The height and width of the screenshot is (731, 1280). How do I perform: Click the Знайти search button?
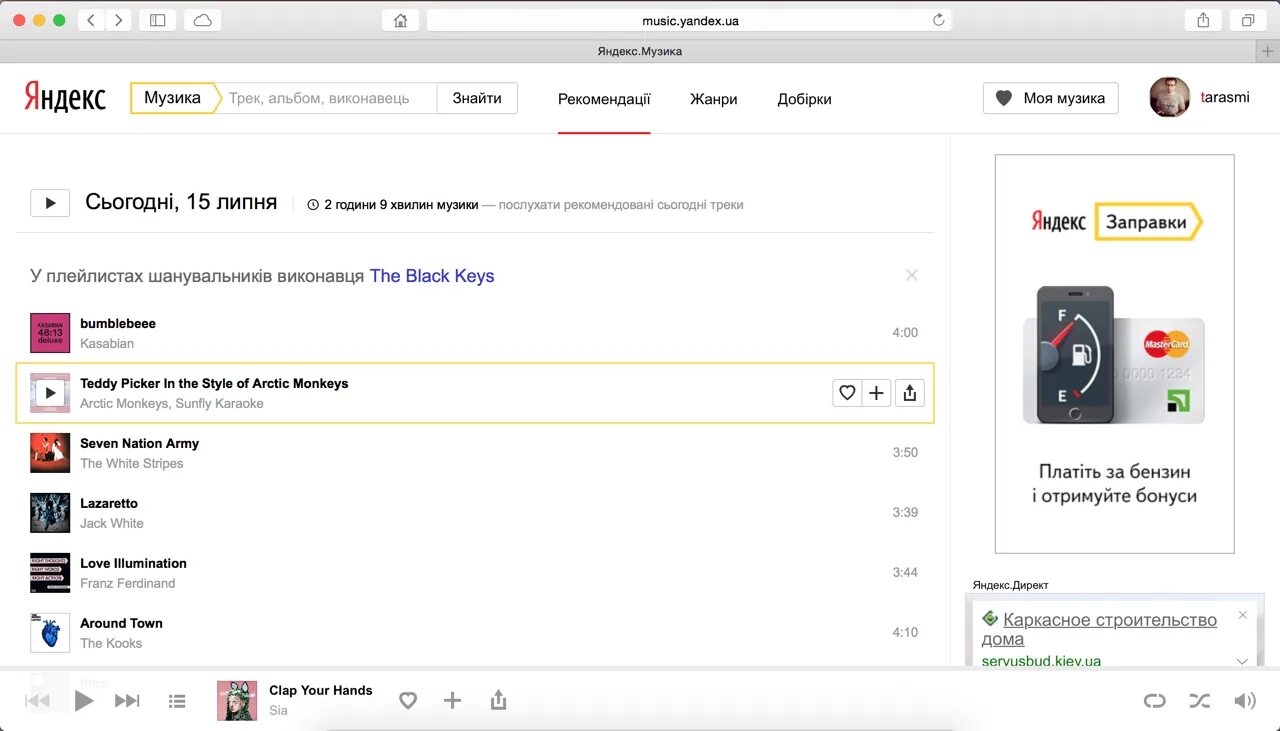(x=477, y=98)
